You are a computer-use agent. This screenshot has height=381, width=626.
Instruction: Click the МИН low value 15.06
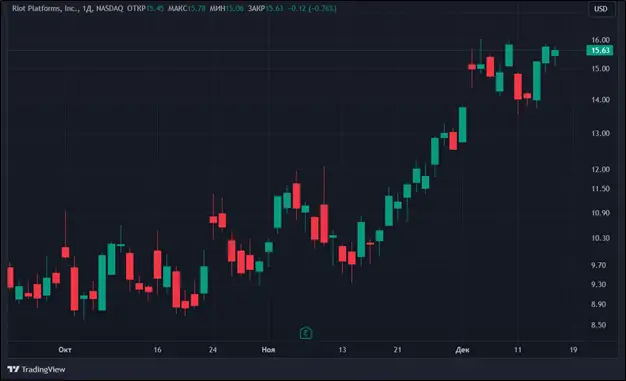tap(234, 8)
